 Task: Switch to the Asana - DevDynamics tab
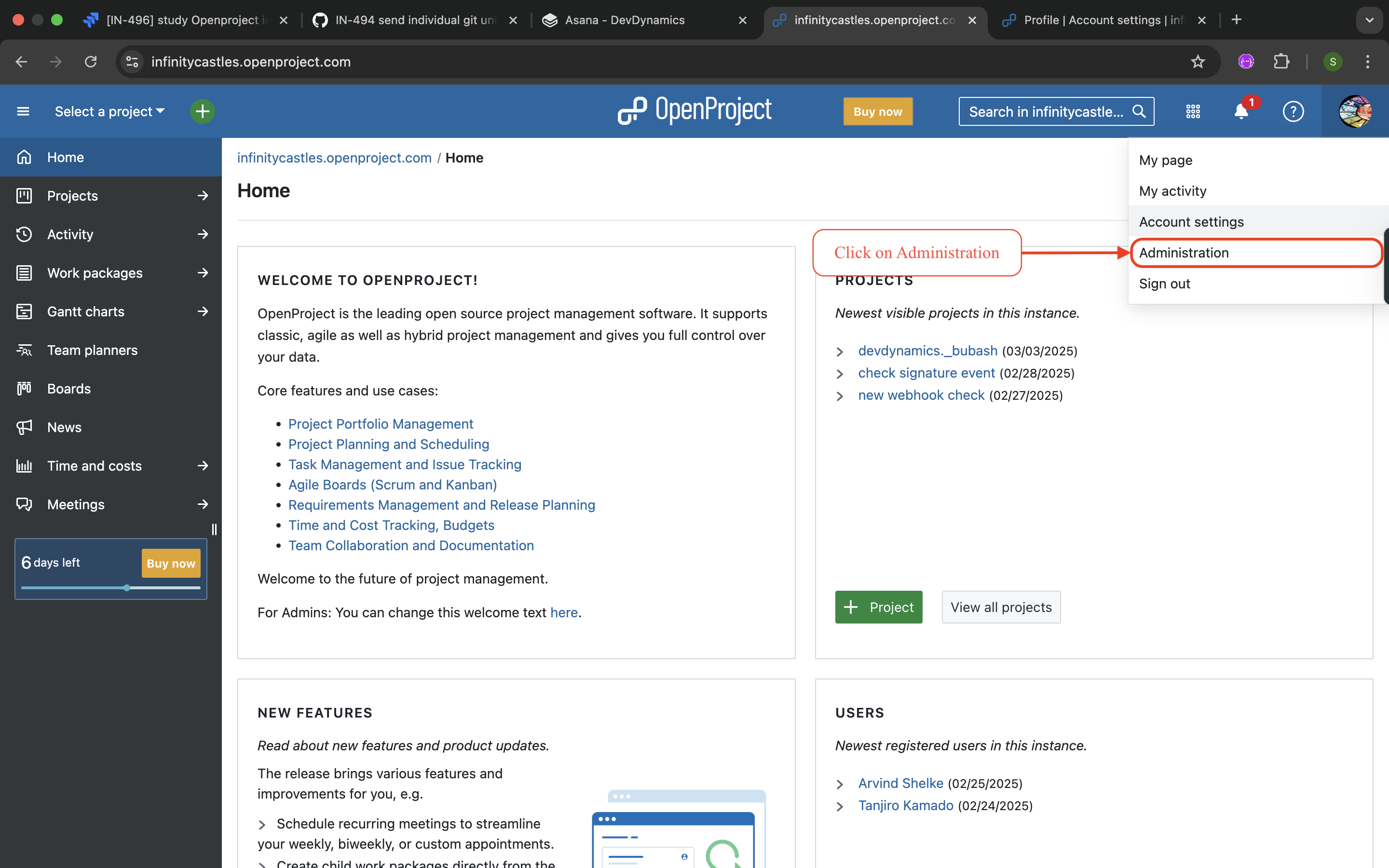[x=625, y=20]
